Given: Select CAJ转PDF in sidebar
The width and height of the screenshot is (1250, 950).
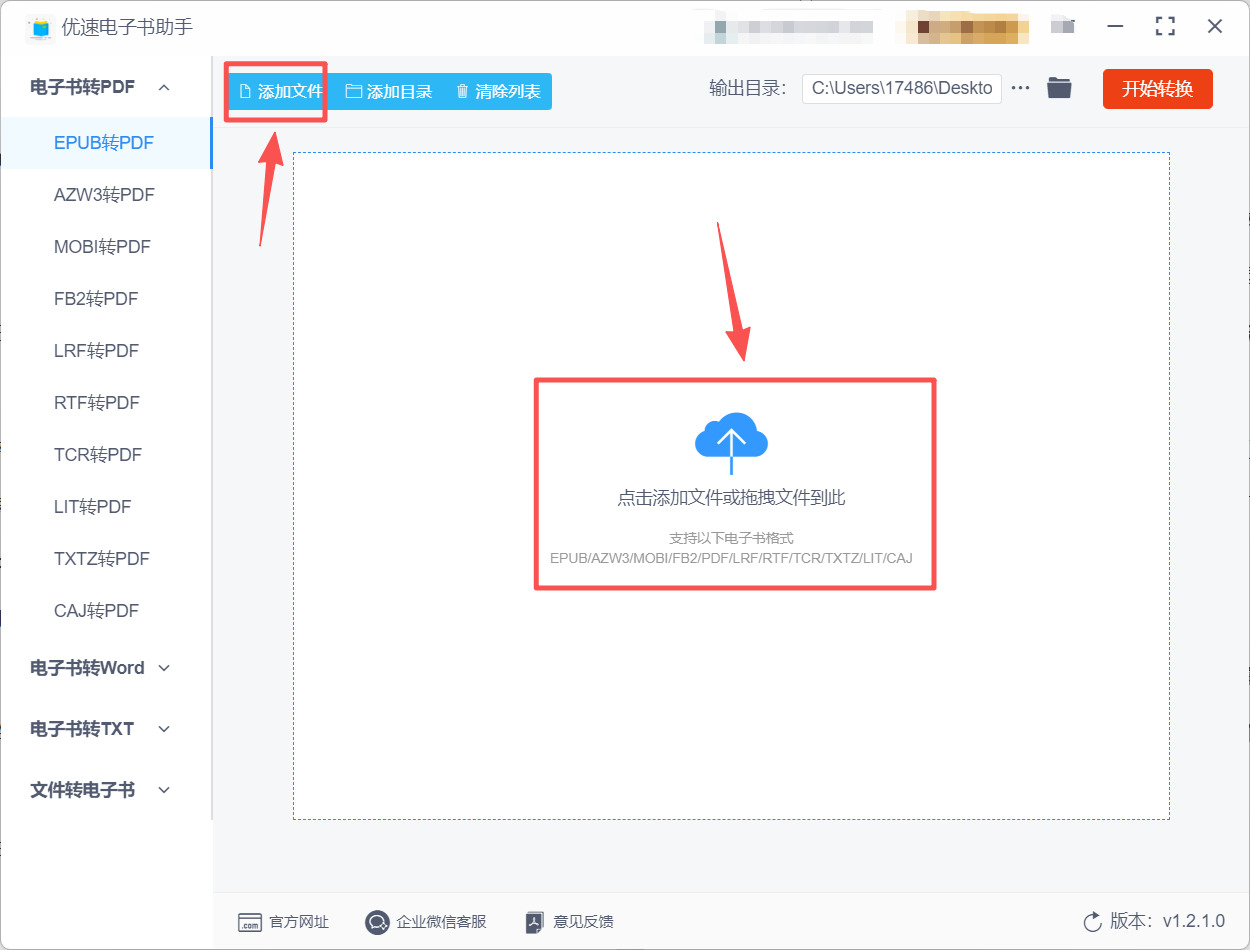Looking at the screenshot, I should 96,611.
